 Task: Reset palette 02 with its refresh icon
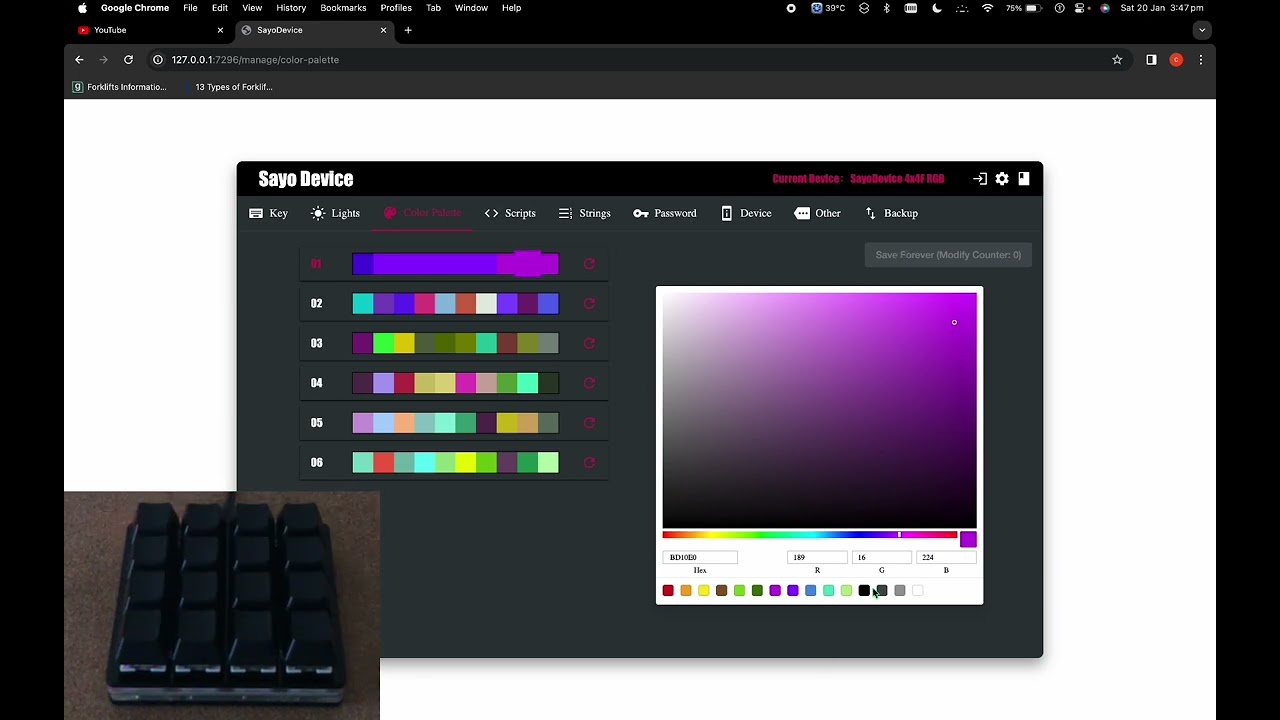click(589, 304)
